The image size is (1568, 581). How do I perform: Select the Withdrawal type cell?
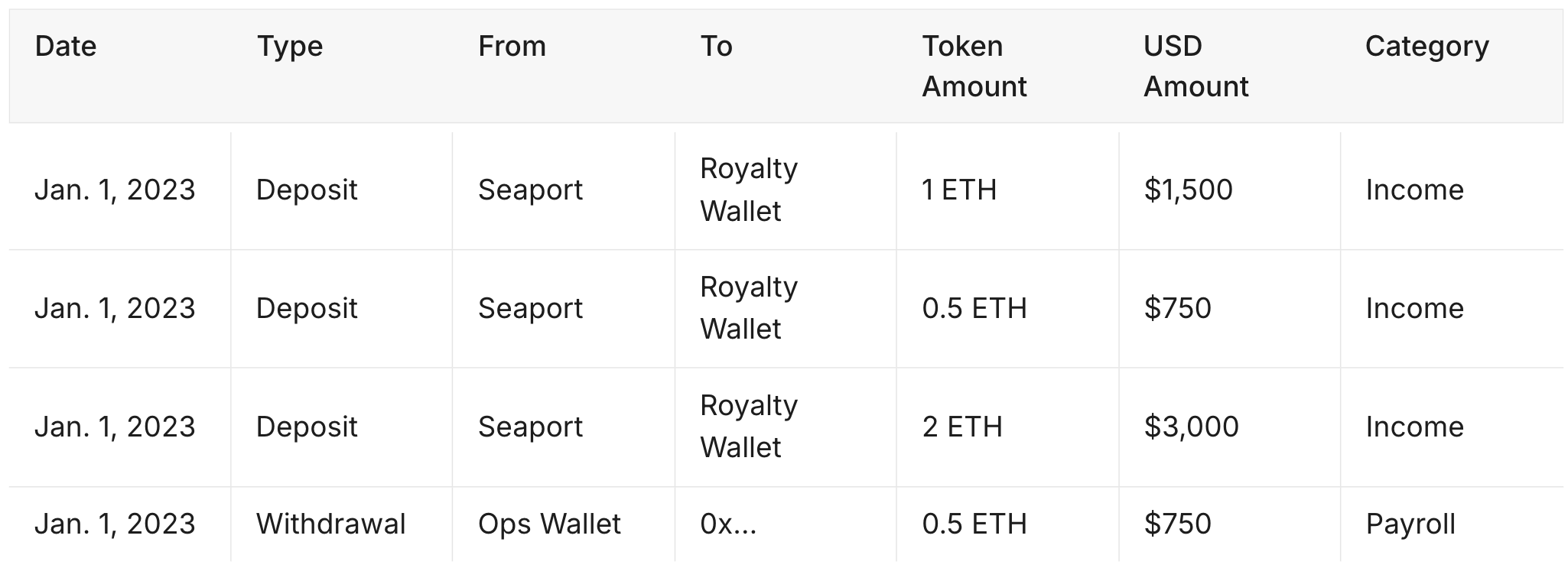click(330, 524)
